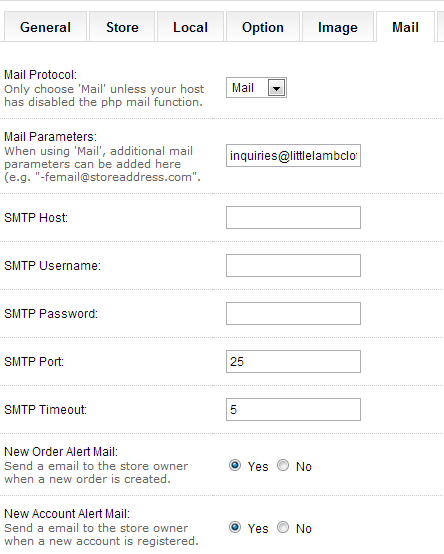Focus the SMTP Host input box
Image resolution: width=444 pixels, height=554 pixels.
293,218
